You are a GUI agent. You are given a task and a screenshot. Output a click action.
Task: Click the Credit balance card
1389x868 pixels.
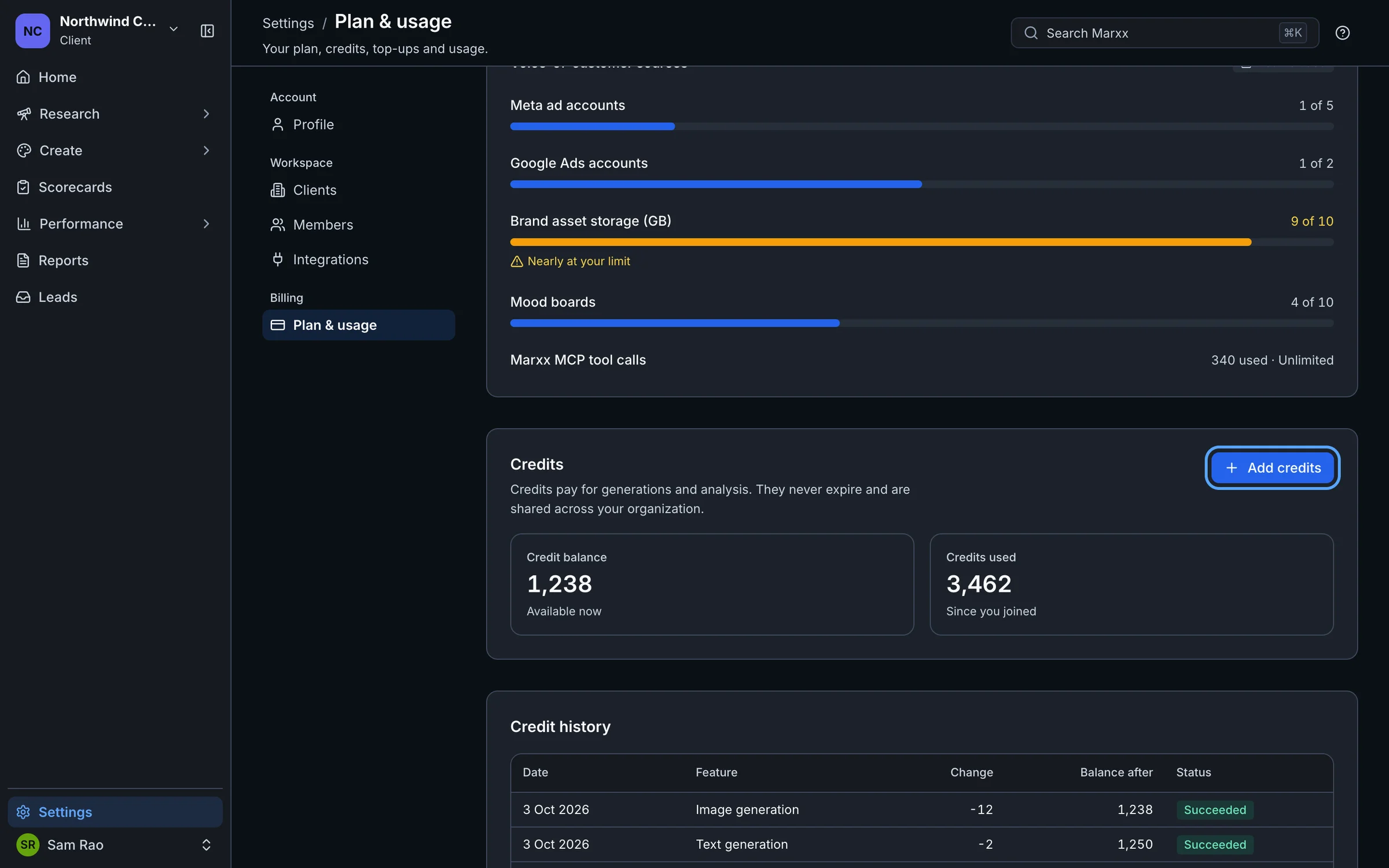click(x=712, y=584)
